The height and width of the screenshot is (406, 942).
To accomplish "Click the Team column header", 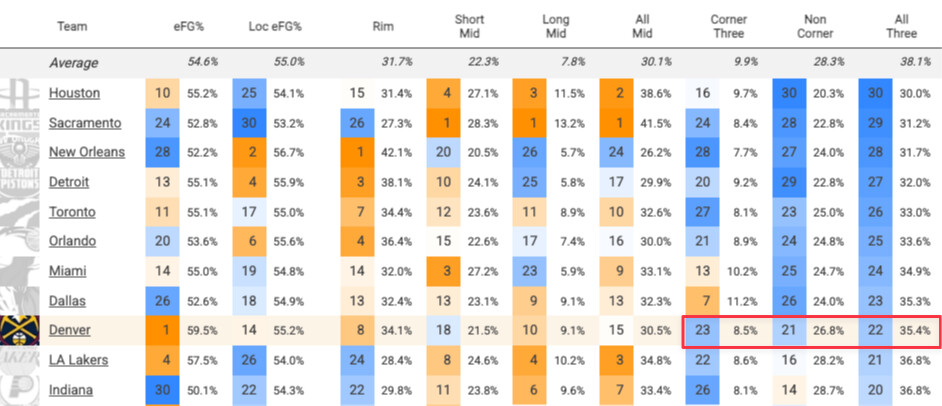I will click(x=72, y=26).
